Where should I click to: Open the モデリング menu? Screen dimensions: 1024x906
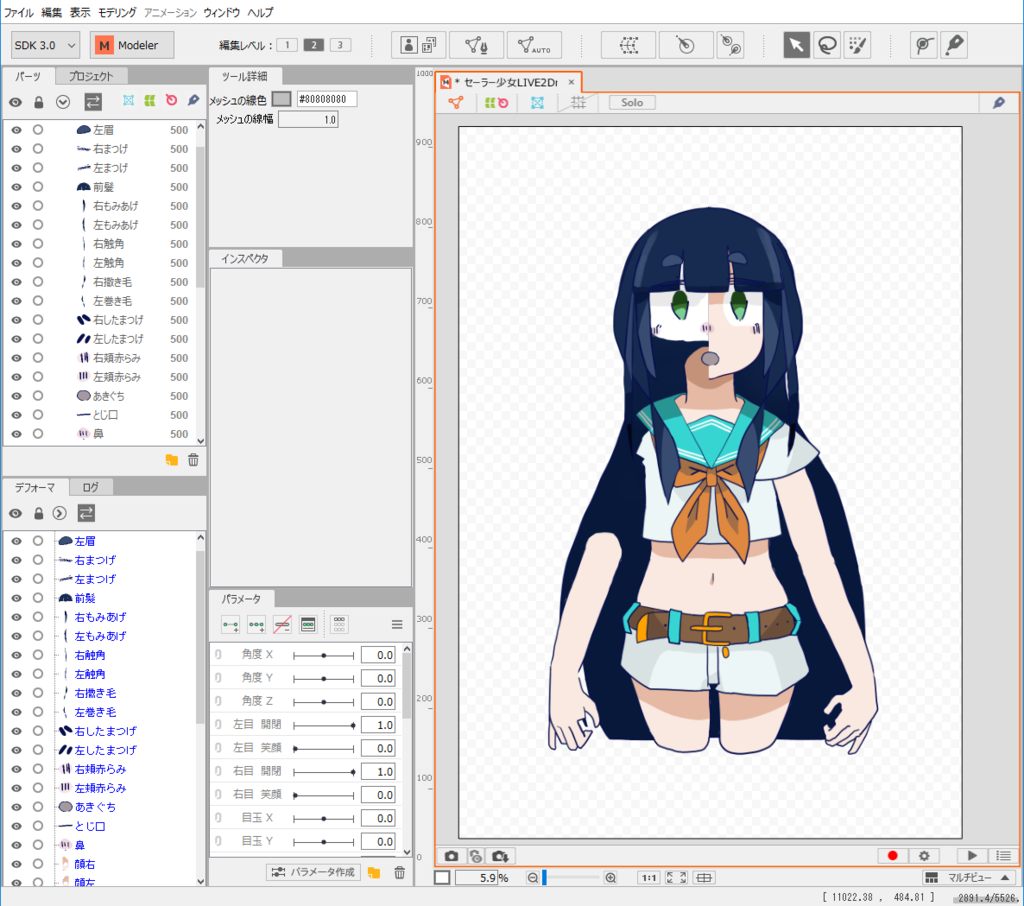coord(117,12)
